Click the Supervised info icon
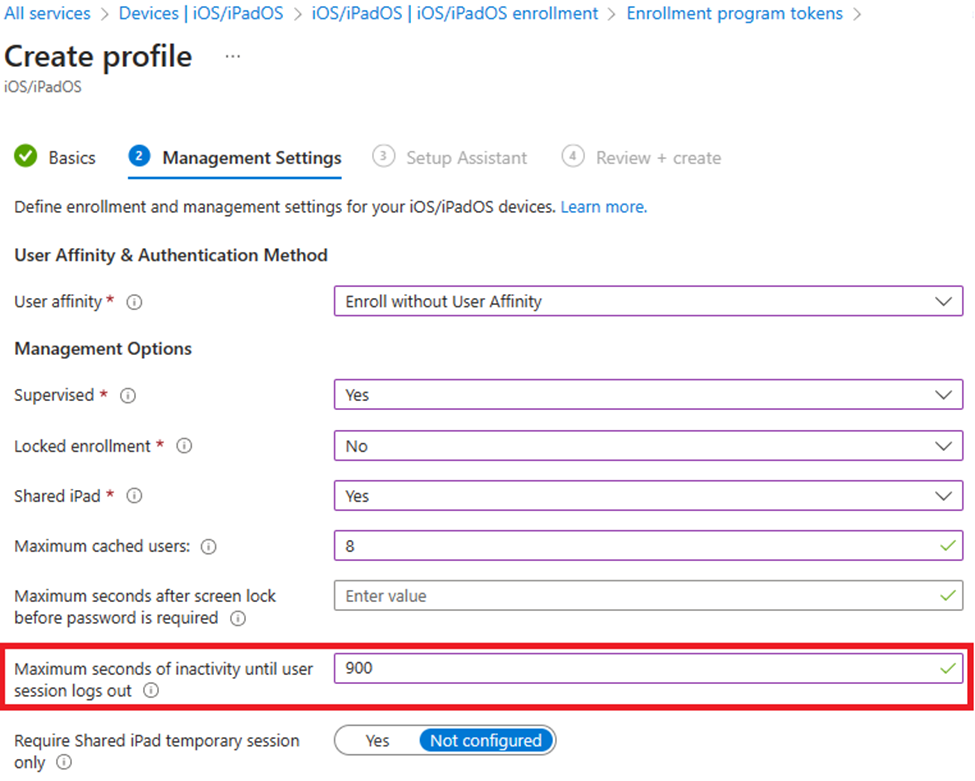975x781 pixels. click(x=128, y=395)
